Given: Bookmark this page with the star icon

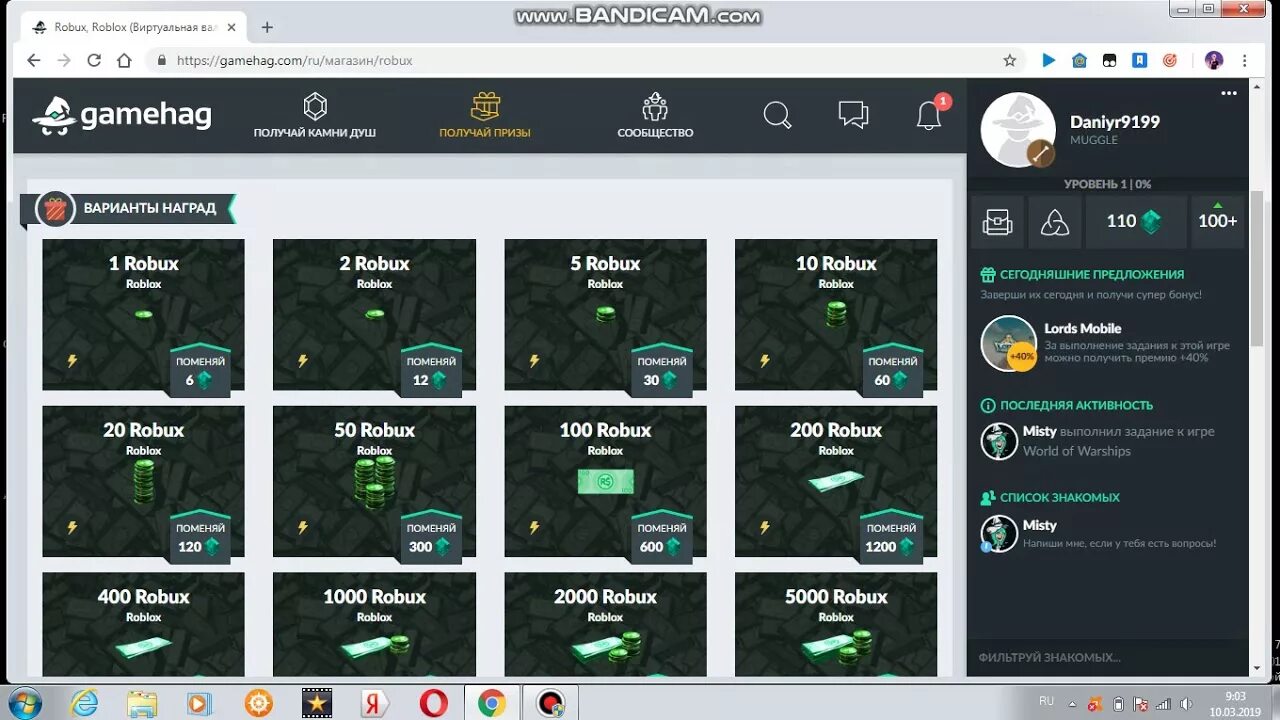Looking at the screenshot, I should 1010,60.
